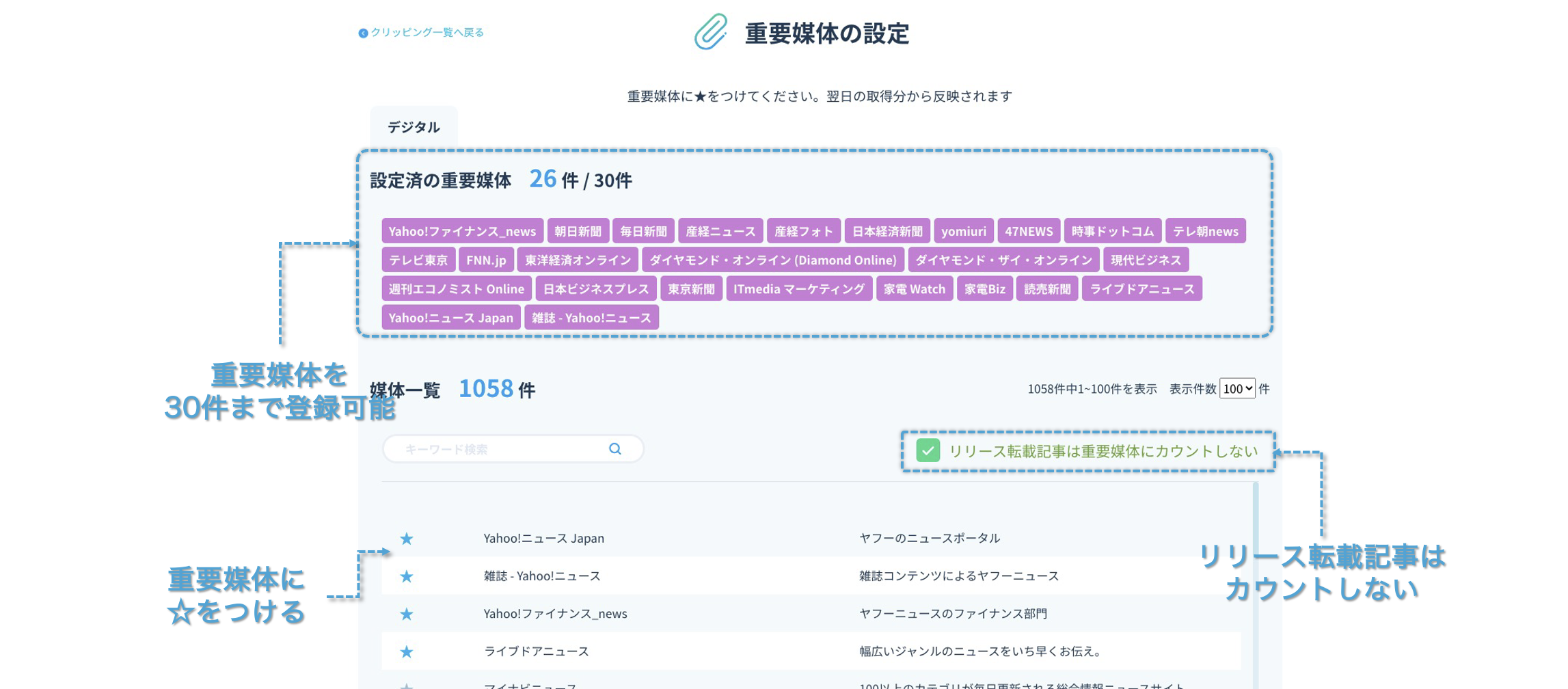Click star next to Yahoo!ニュース Japan row
Viewport: 1568px width, 689px height.
(407, 539)
